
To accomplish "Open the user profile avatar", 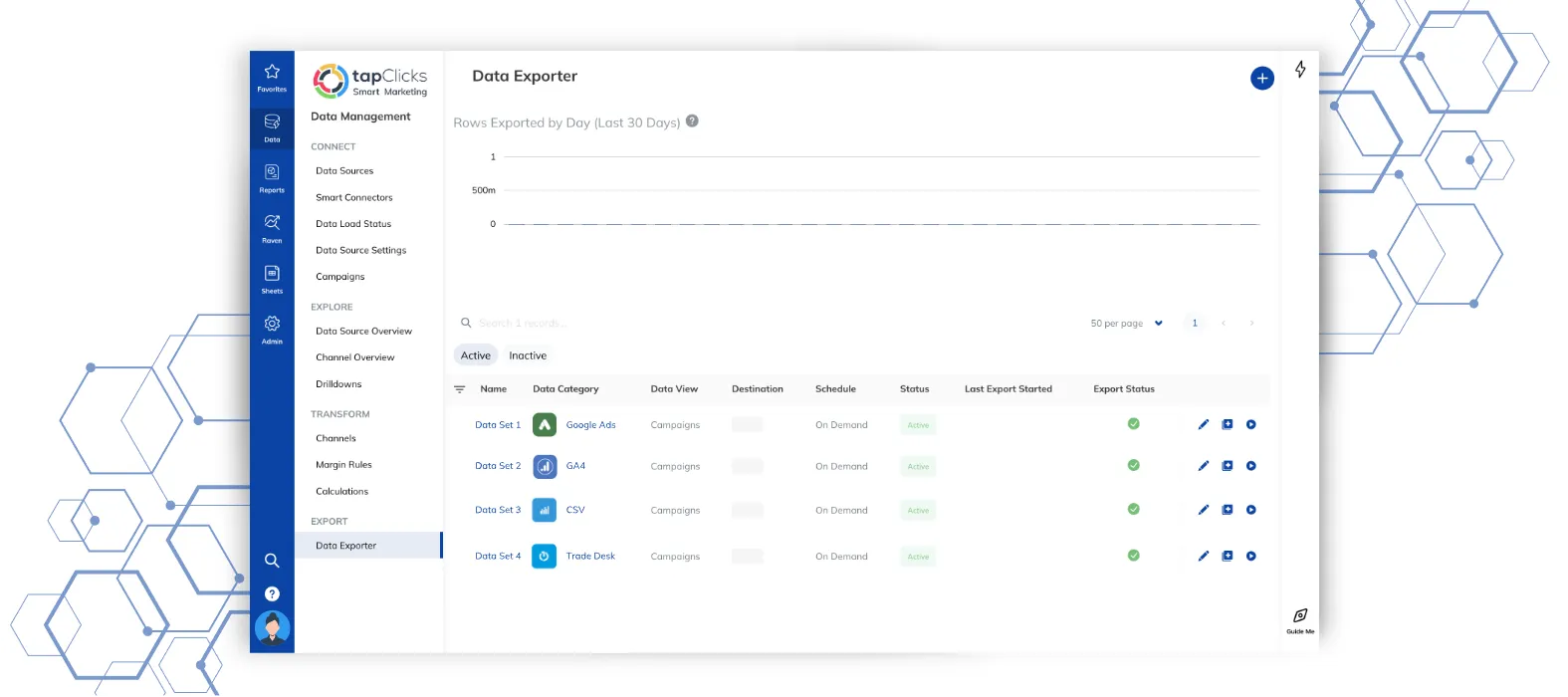I will point(272,628).
